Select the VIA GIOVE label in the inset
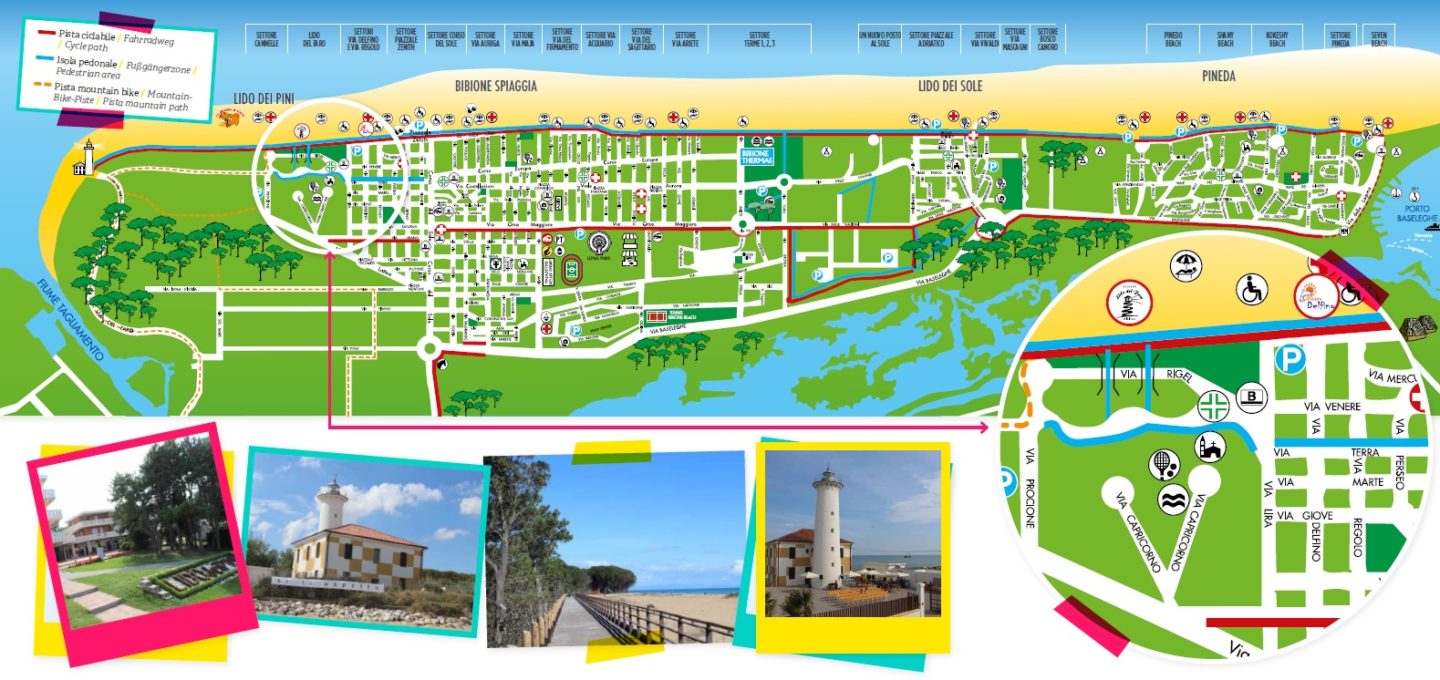The height and width of the screenshot is (680, 1440). tap(1307, 516)
